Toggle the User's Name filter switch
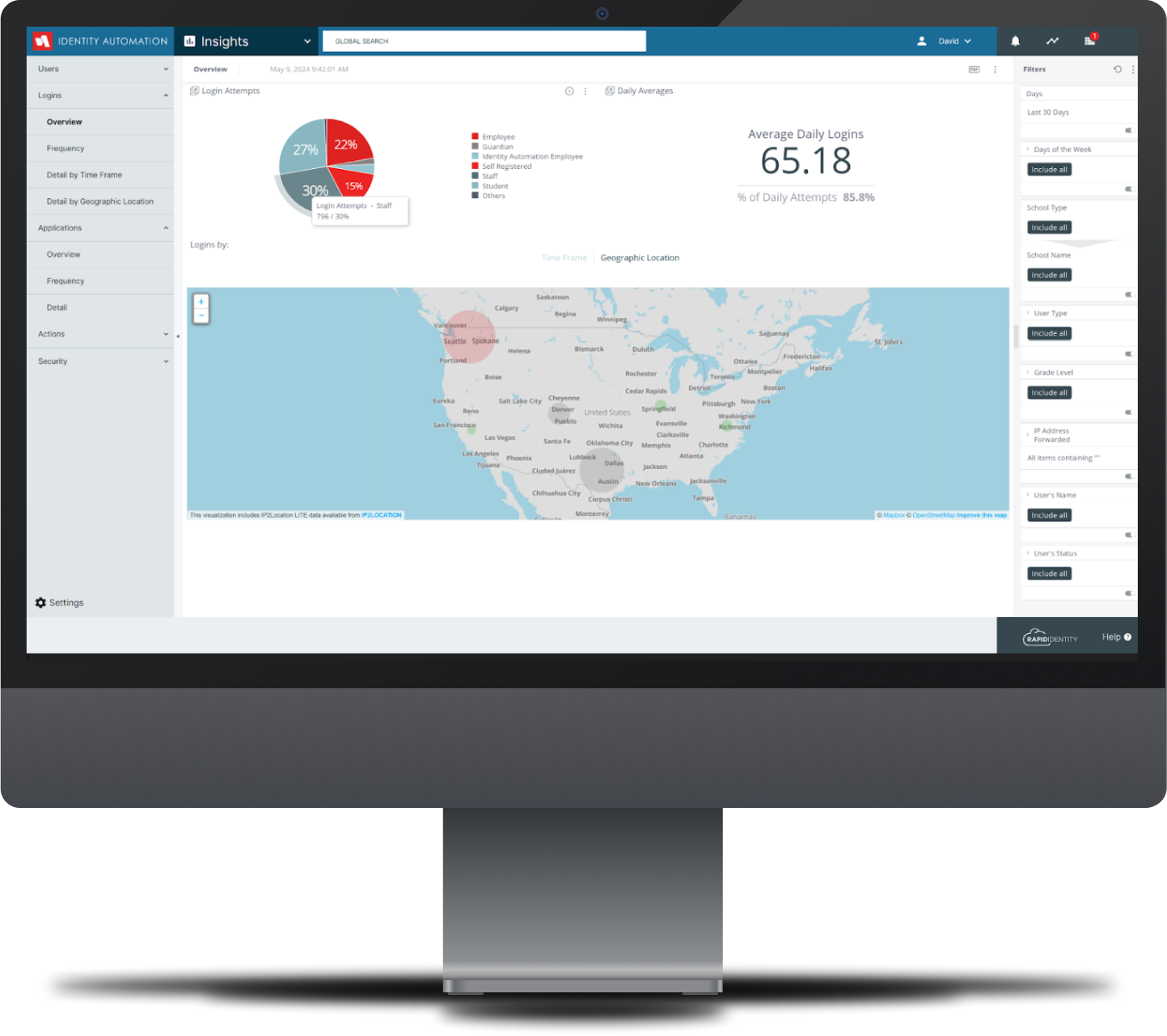The height and width of the screenshot is (1036, 1167). (x=1128, y=535)
